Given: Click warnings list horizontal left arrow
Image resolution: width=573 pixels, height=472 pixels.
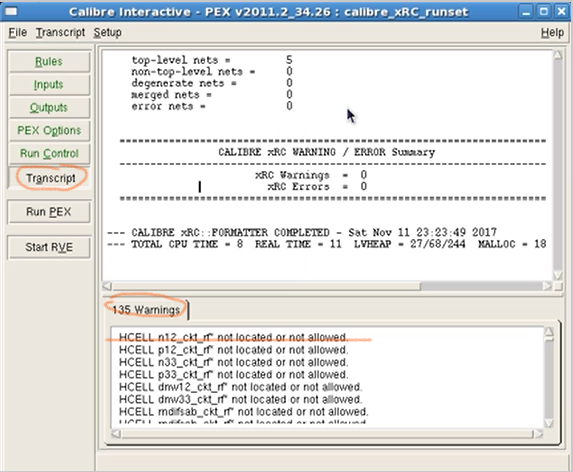Looking at the screenshot, I should [115, 434].
